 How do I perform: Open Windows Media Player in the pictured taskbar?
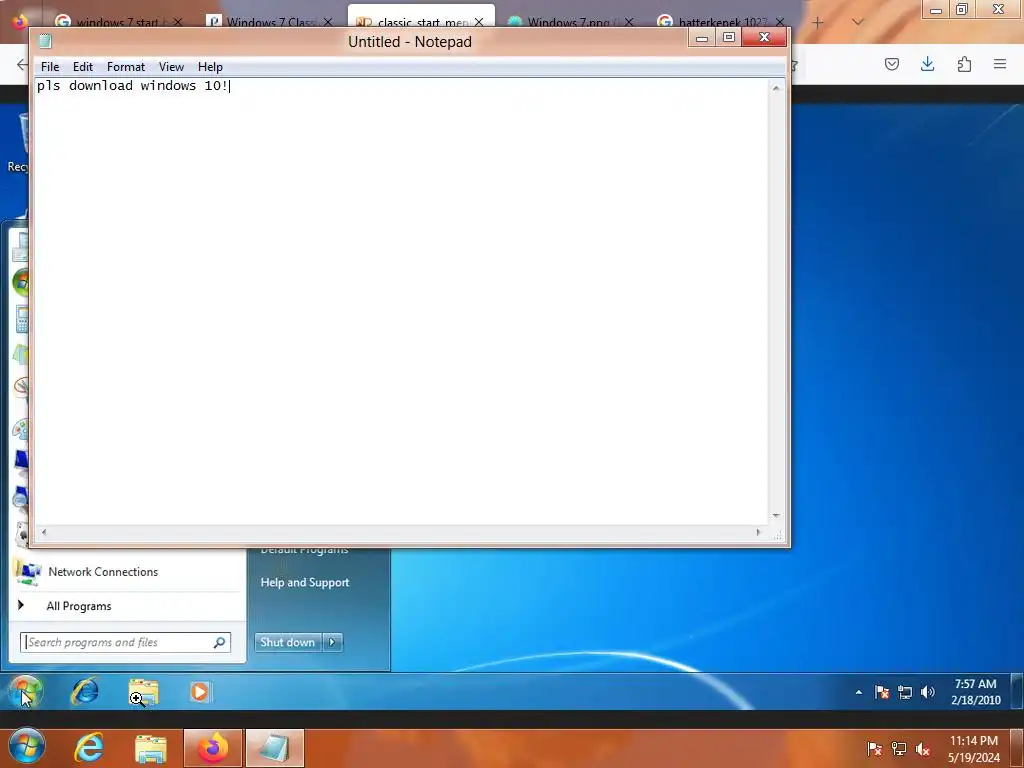point(200,692)
